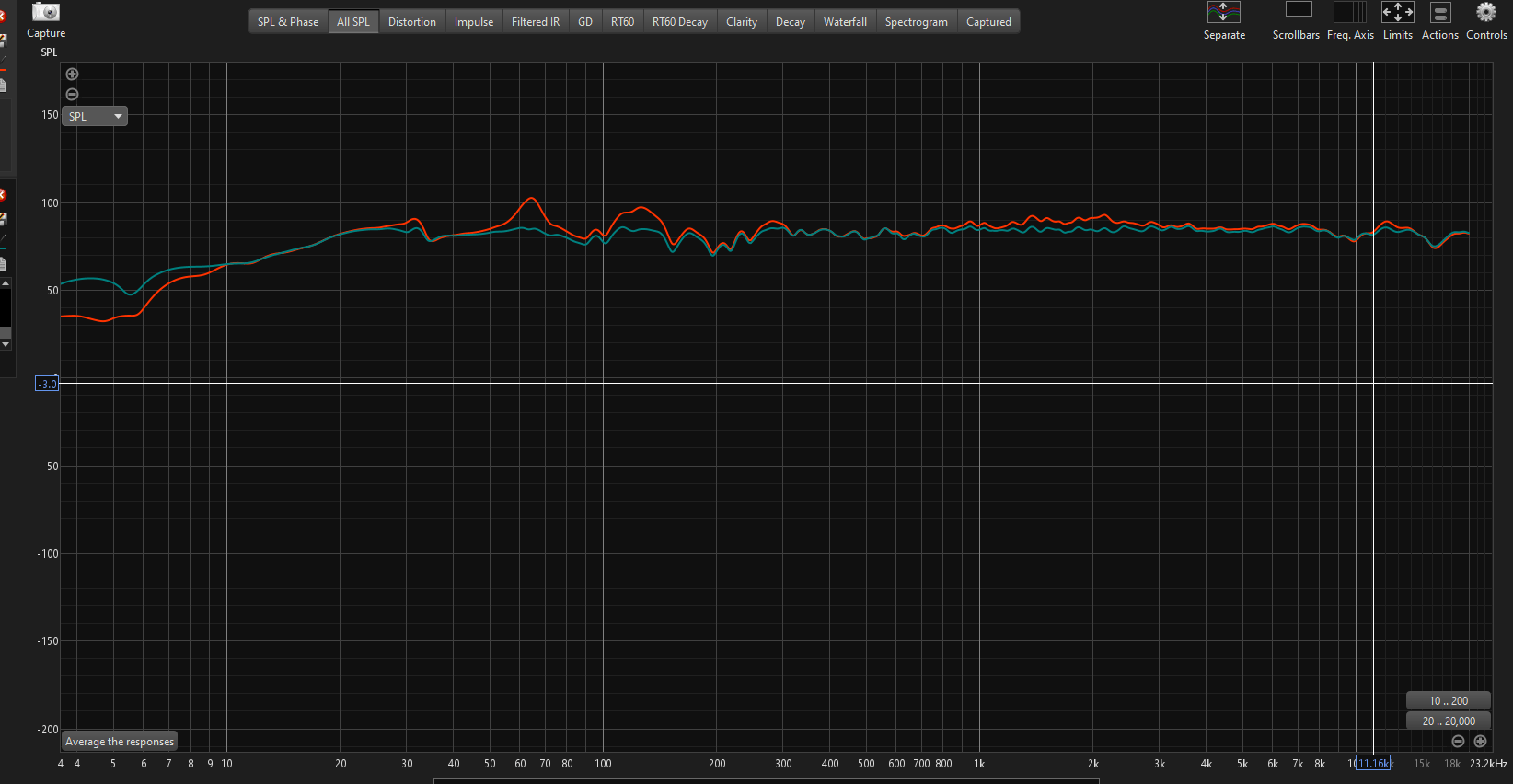The height and width of the screenshot is (784, 1513).
Task: Switch to the Waterfall tab
Action: point(845,22)
